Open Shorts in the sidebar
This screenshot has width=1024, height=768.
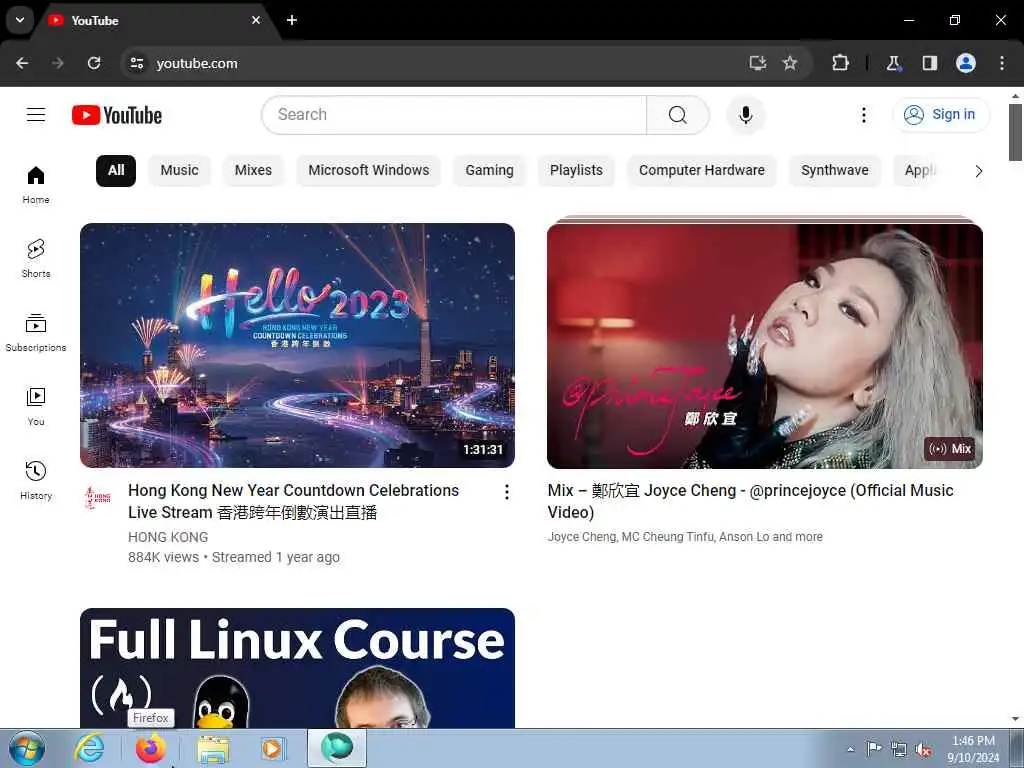(x=36, y=259)
